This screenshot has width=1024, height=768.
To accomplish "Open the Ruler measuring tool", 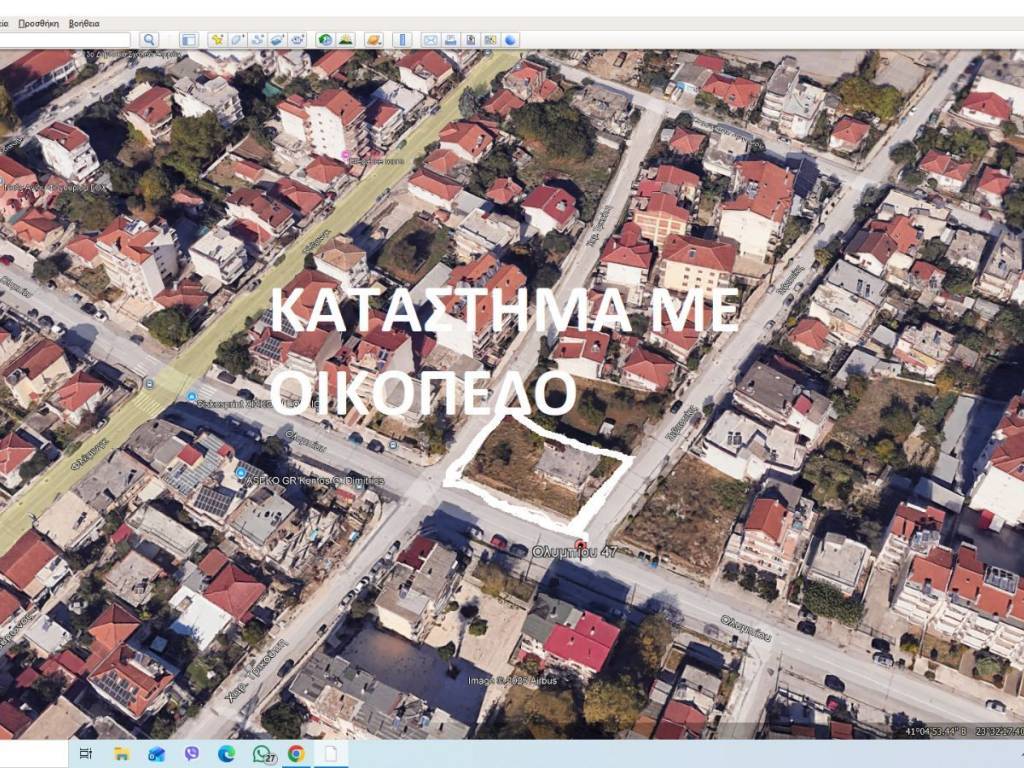I will coord(402,40).
